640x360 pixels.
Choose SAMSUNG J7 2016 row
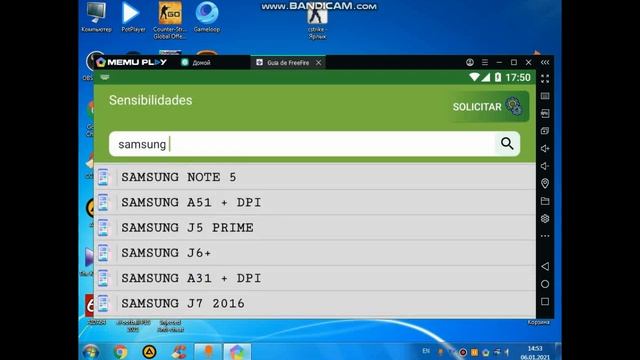315,304
